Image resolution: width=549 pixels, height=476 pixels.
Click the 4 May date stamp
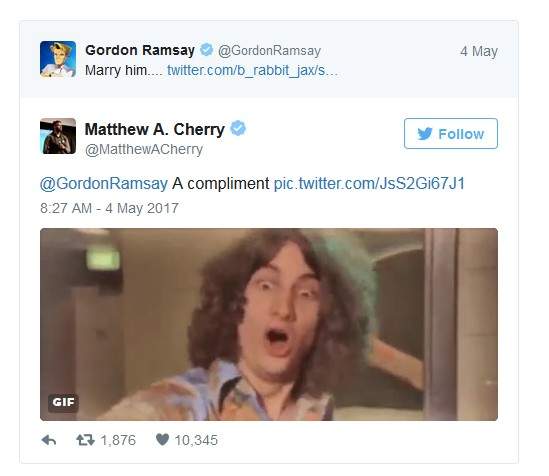[x=479, y=51]
